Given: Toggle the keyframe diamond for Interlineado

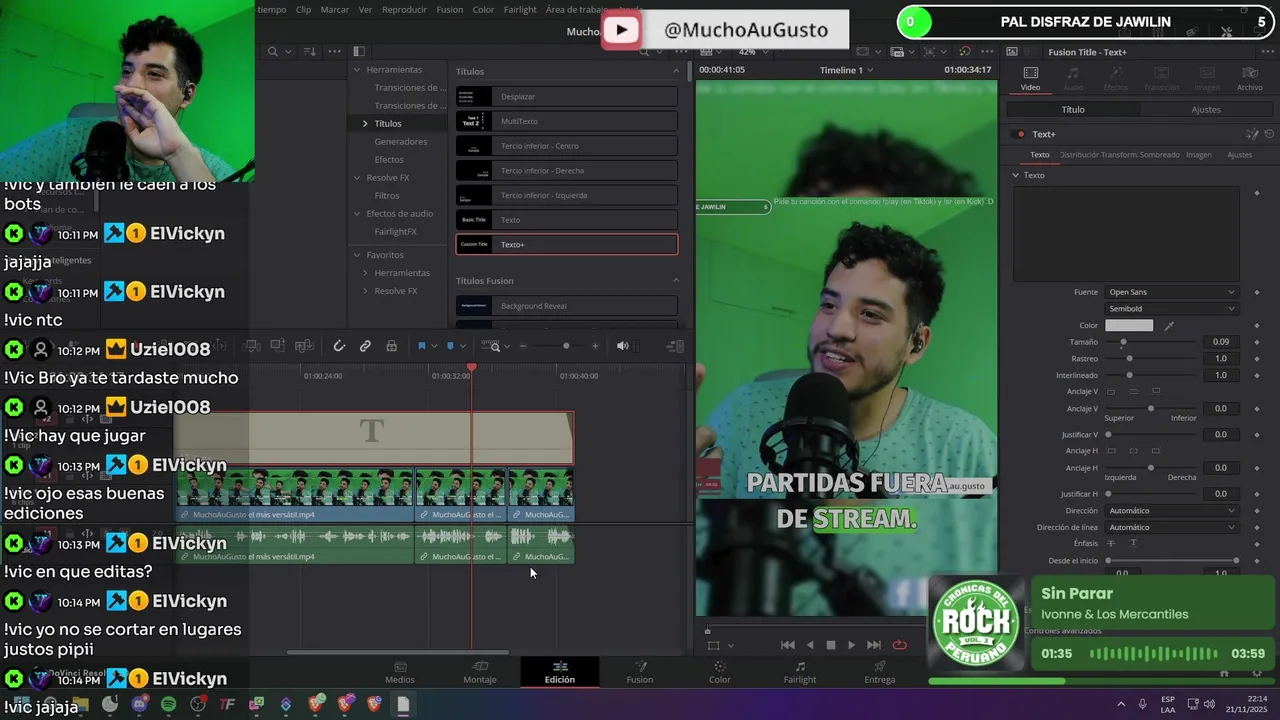Looking at the screenshot, I should (x=1257, y=375).
